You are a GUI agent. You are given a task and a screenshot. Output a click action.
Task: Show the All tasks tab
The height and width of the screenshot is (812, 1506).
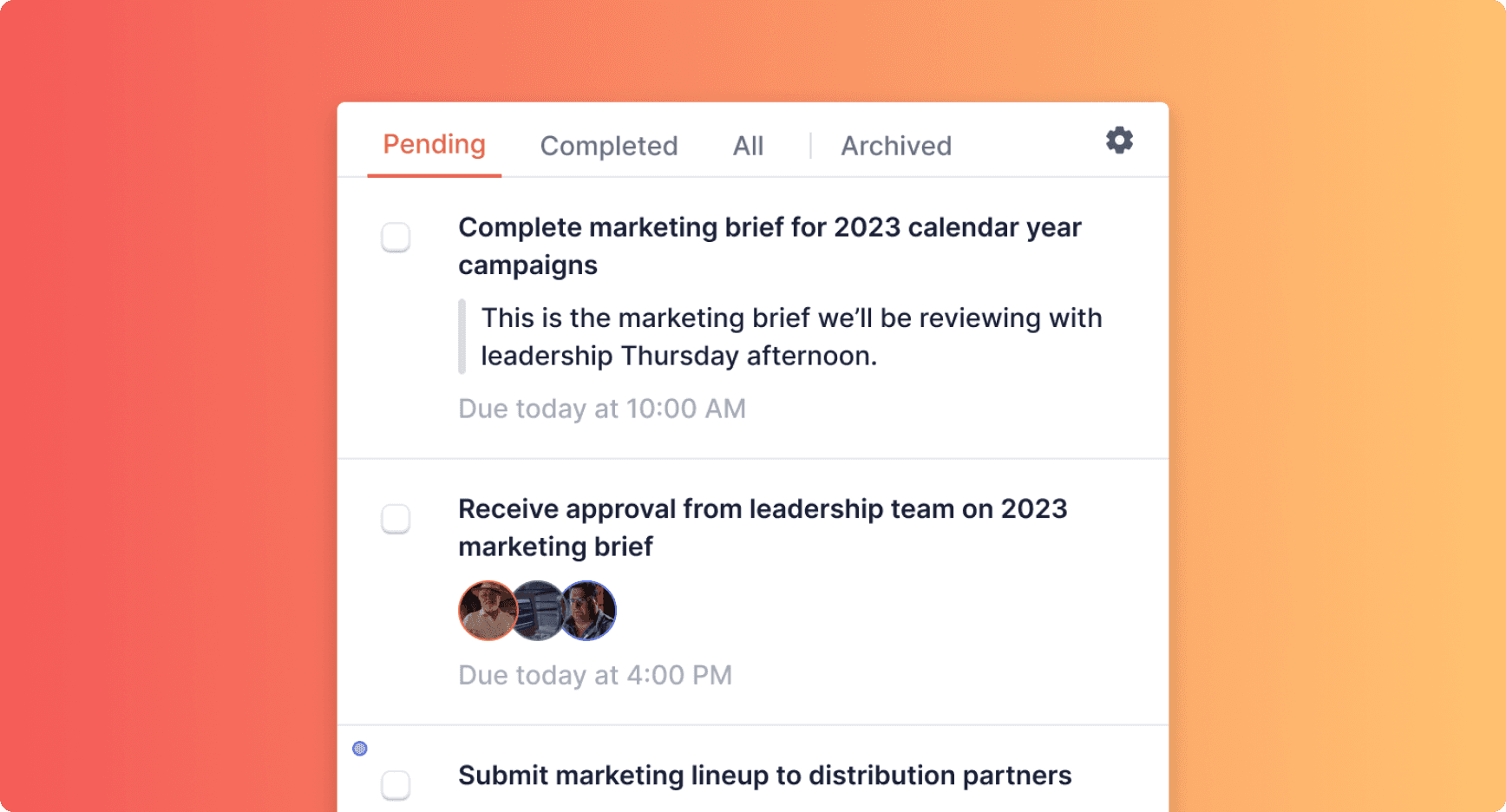coord(748,146)
